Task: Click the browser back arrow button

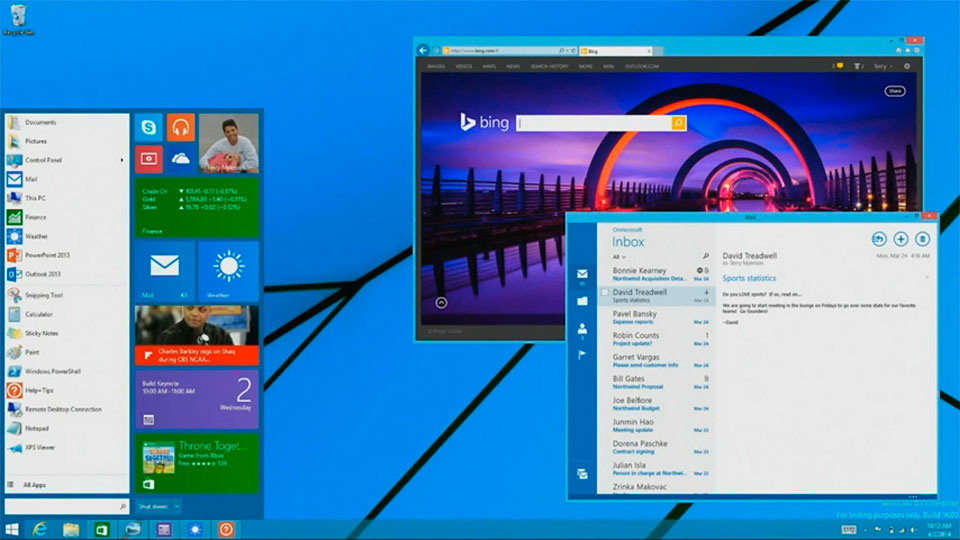Action: pos(423,50)
